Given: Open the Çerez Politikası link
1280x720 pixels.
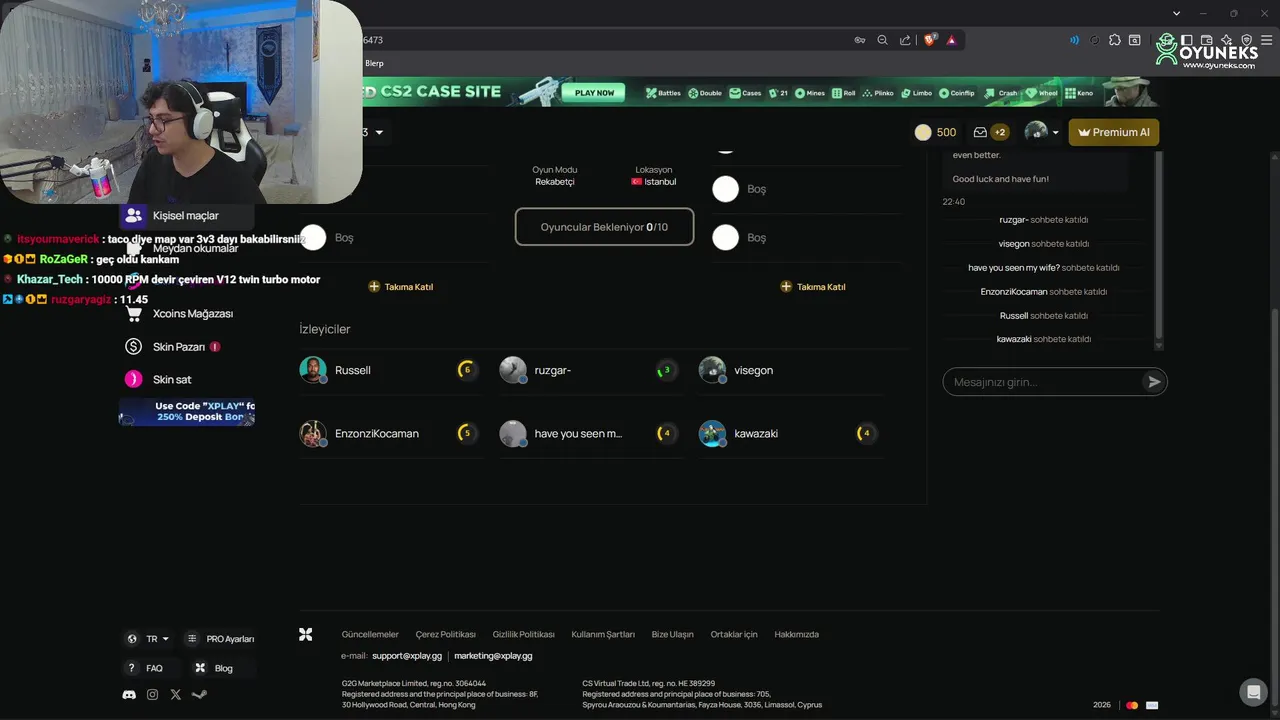Looking at the screenshot, I should (445, 634).
